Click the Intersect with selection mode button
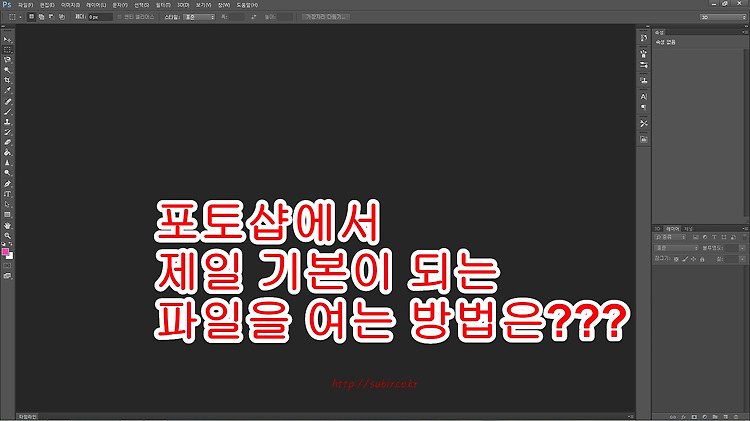The height and width of the screenshot is (421, 750). (x=62, y=17)
